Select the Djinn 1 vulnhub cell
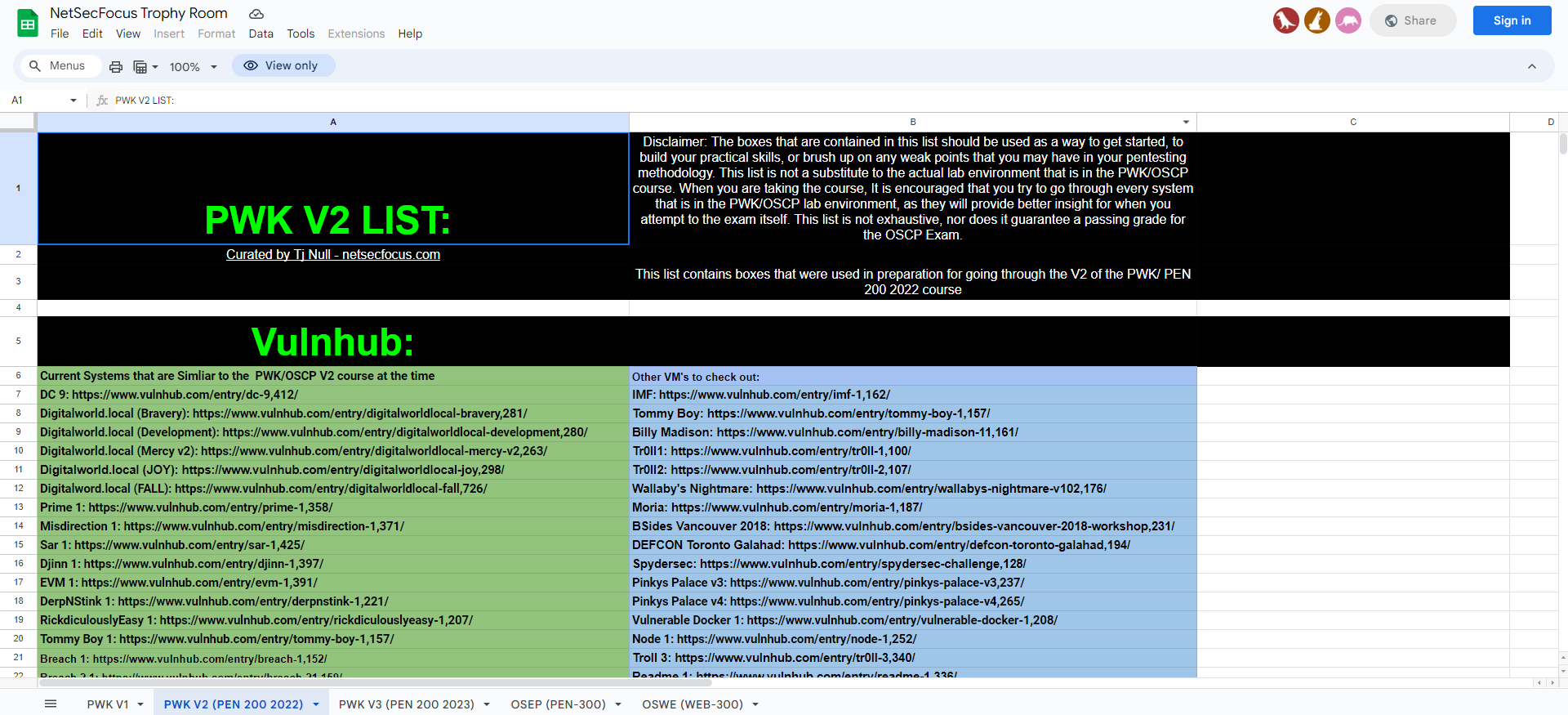 point(333,564)
